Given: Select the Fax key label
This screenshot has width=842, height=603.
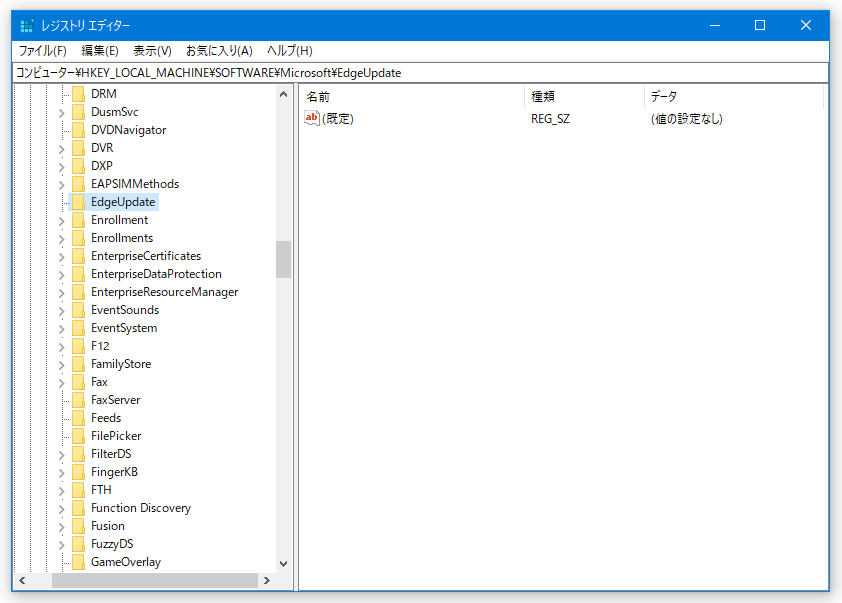Looking at the screenshot, I should pyautogui.click(x=99, y=382).
